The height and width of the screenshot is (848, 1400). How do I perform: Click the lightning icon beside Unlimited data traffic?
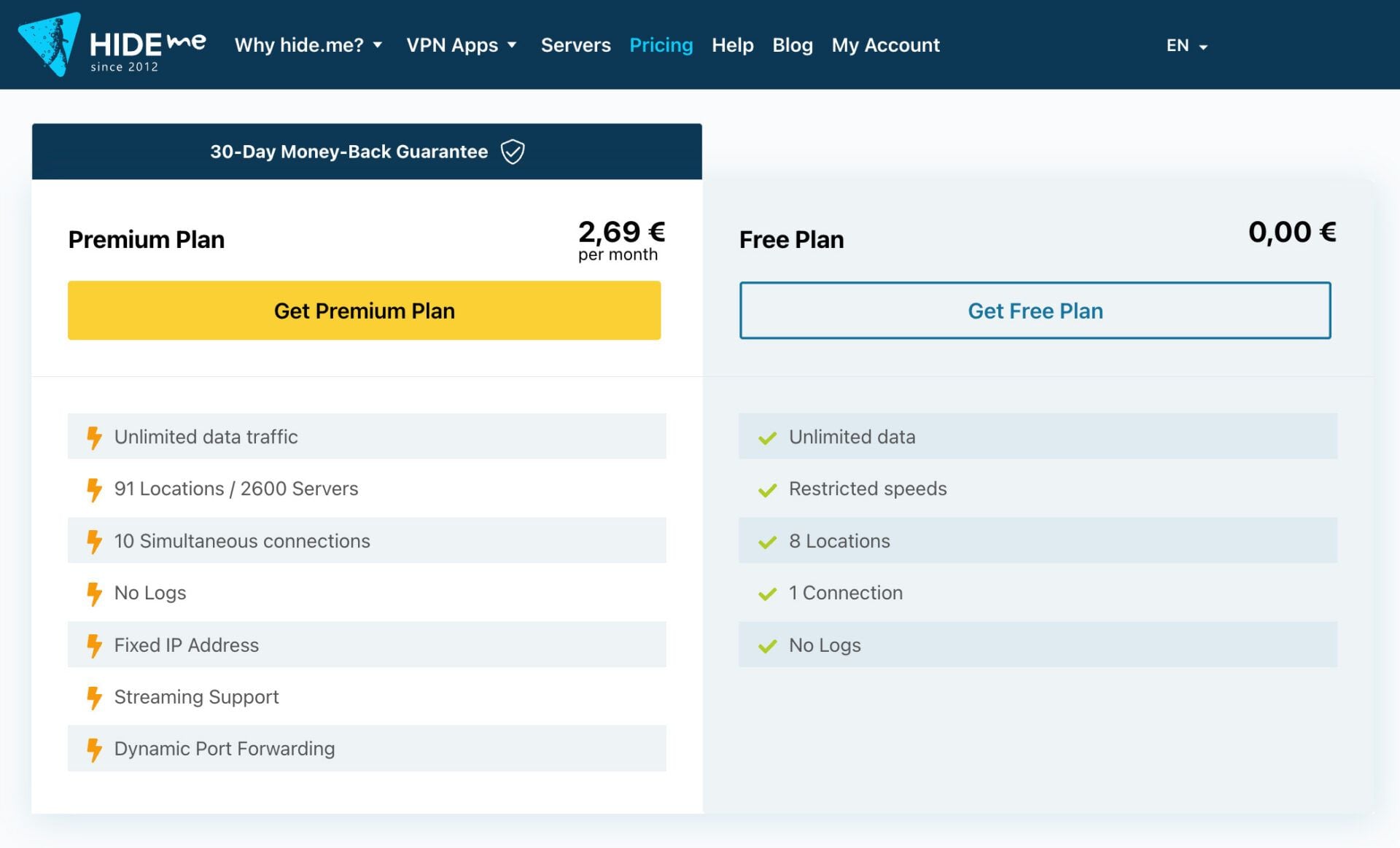[95, 437]
